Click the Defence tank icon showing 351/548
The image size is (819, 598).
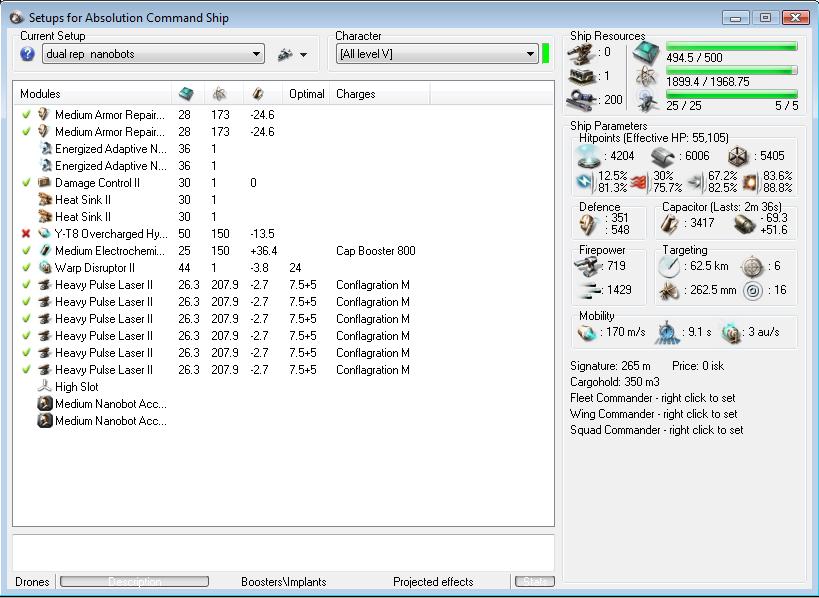pyautogui.click(x=589, y=225)
